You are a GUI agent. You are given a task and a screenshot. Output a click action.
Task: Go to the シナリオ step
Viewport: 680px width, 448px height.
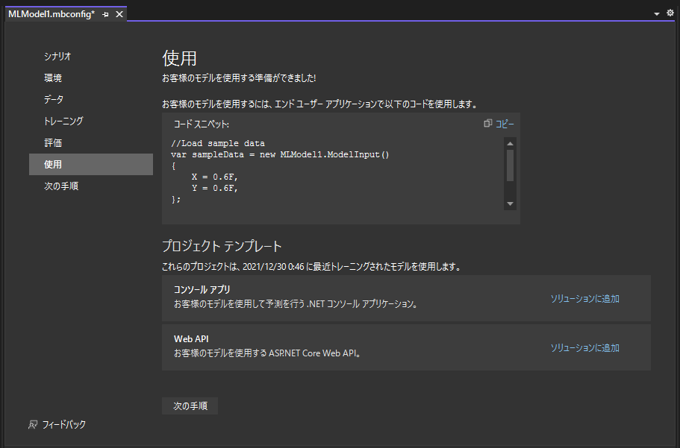point(57,56)
